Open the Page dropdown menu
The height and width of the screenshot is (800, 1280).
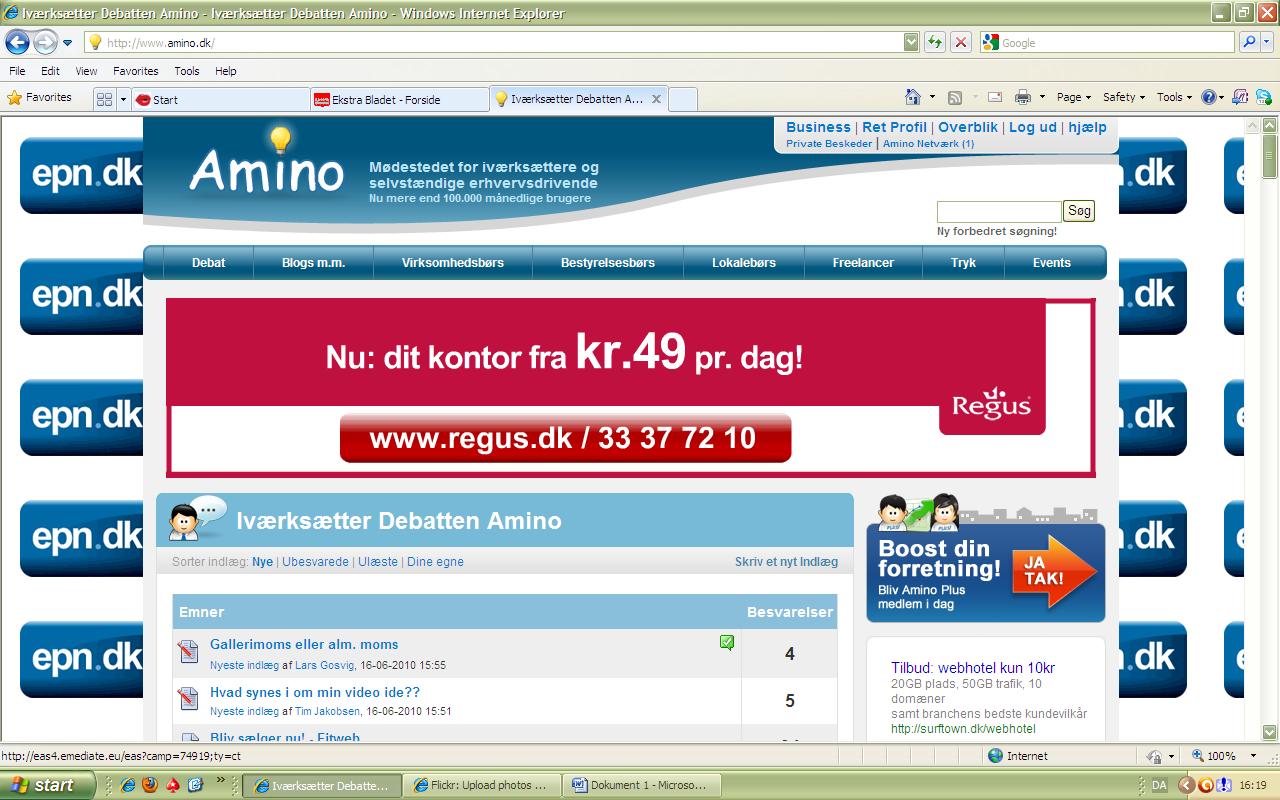click(x=1074, y=97)
